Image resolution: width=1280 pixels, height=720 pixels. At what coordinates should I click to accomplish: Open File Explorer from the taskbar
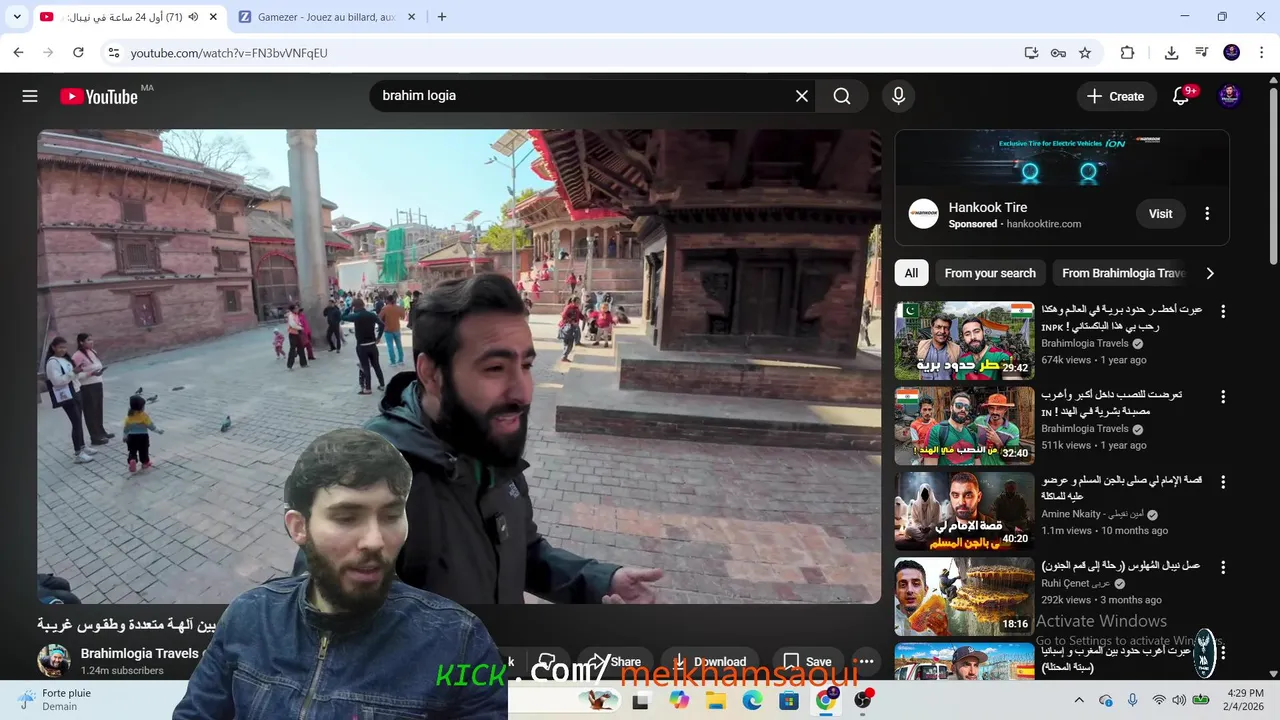point(716,700)
